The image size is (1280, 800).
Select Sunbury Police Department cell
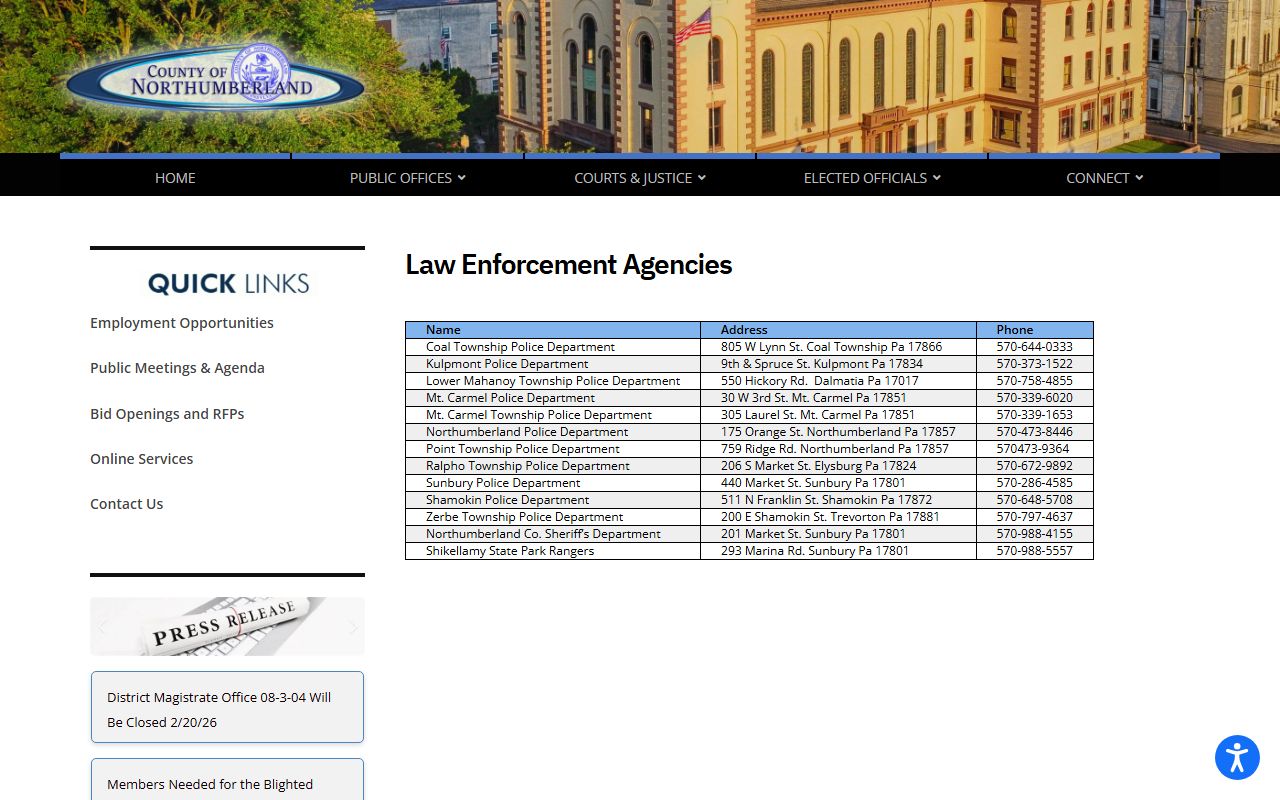point(553,483)
